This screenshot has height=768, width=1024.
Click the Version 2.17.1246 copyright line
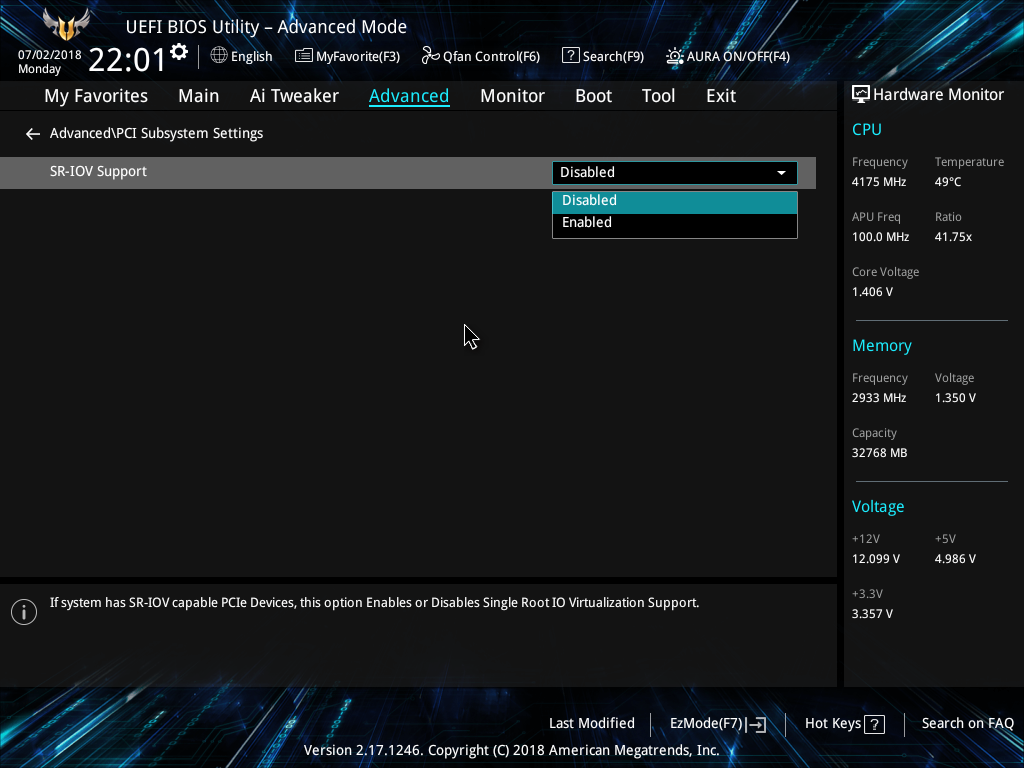click(x=511, y=750)
